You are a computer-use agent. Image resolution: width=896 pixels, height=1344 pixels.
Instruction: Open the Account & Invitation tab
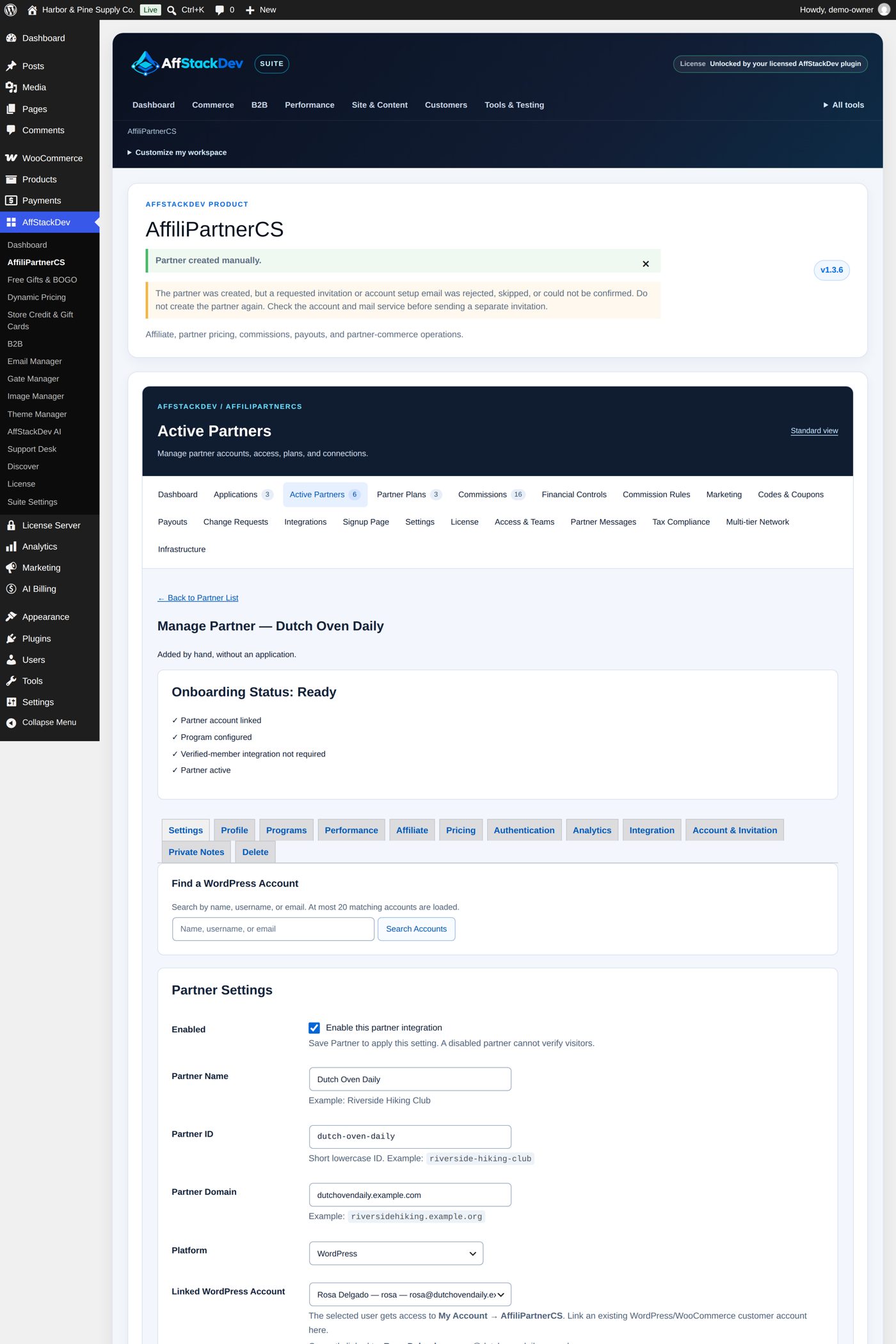pyautogui.click(x=735, y=830)
